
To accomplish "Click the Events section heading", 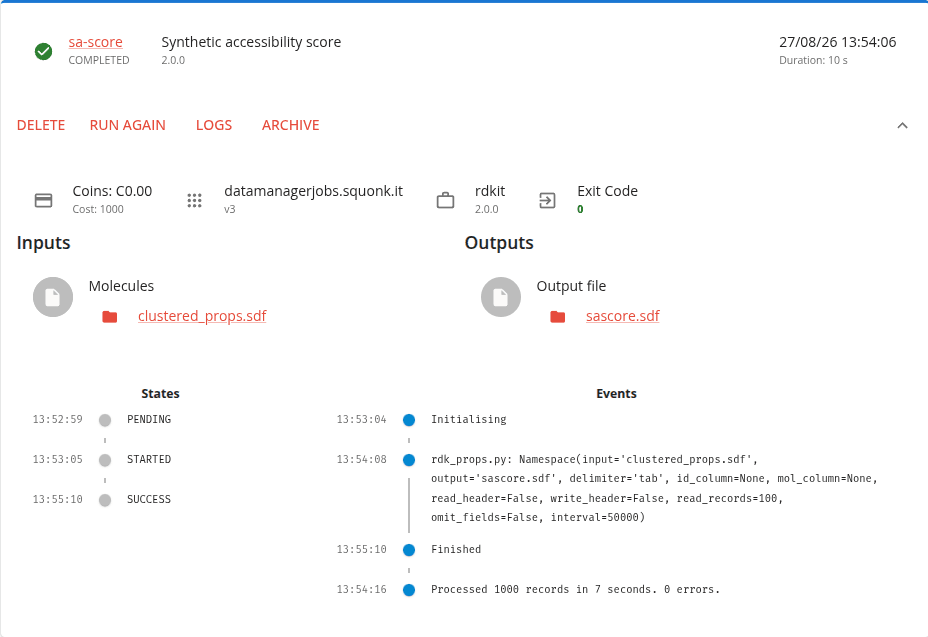I will 616,394.
